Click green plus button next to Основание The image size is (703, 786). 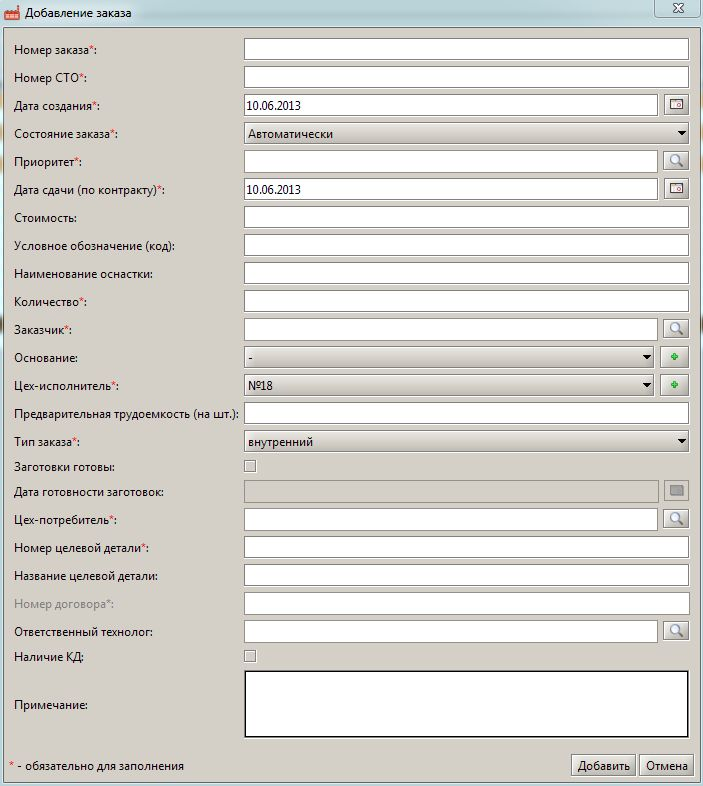tap(674, 357)
